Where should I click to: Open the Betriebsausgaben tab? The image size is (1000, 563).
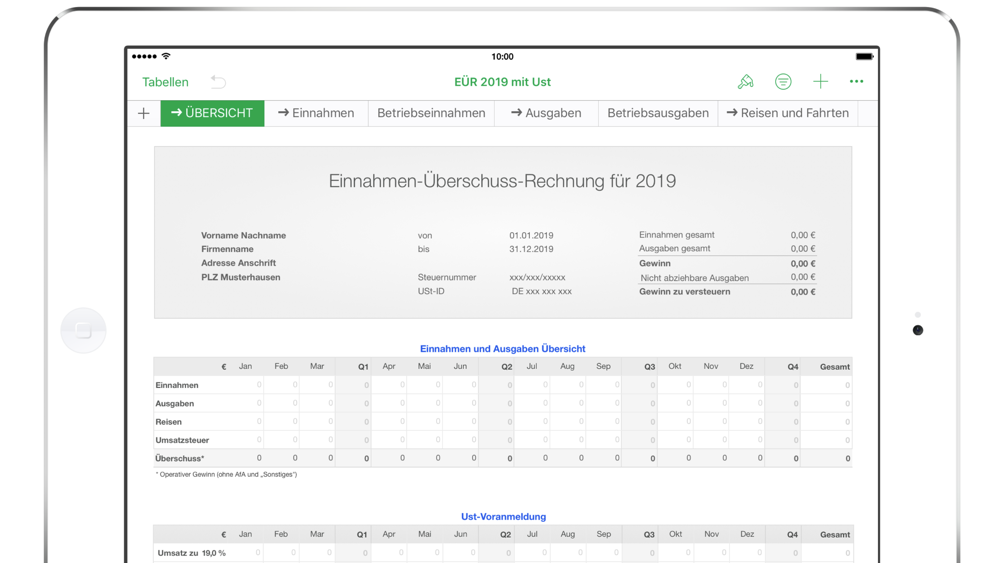point(658,113)
